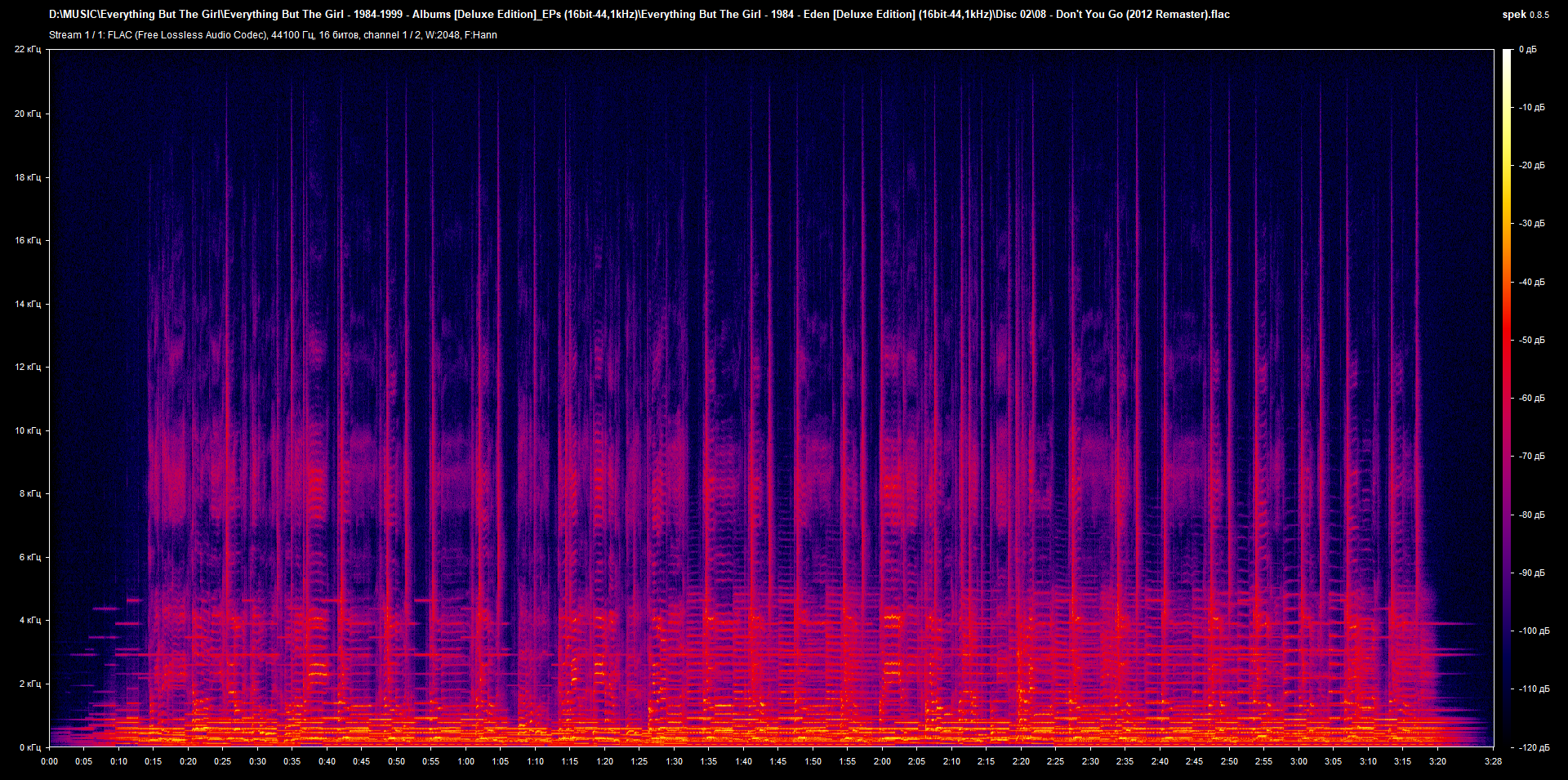1568x780 pixels.
Task: Click the '2:30' time axis label
Action: 1090,761
